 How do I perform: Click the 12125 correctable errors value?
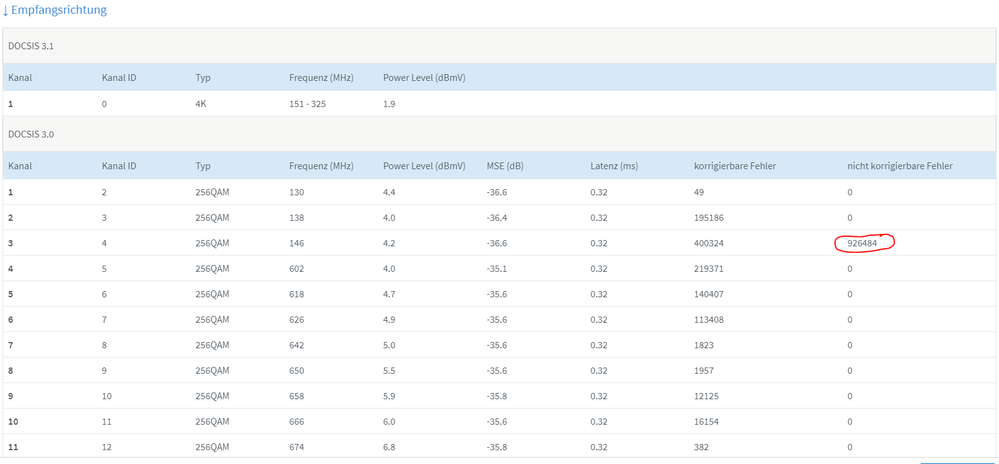[707, 396]
